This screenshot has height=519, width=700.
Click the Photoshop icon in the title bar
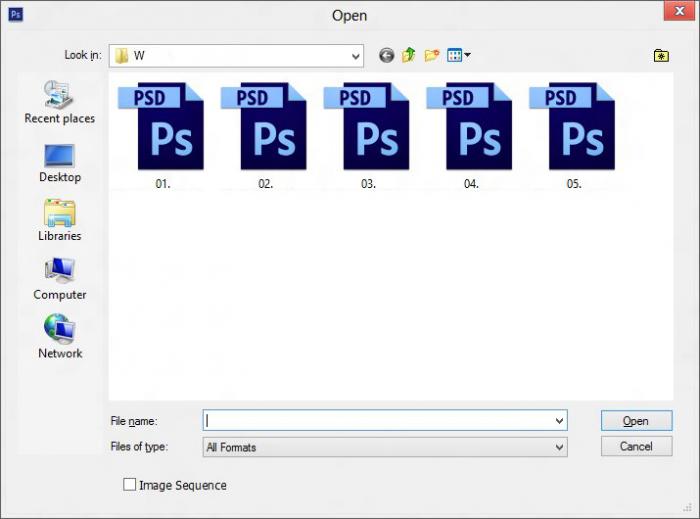coord(16,14)
